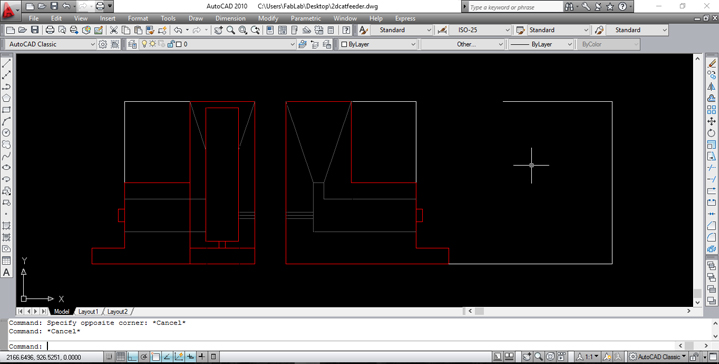Toggle Dynamic UCS in status bar
Viewport: 719px width, 364px height.
point(179,357)
